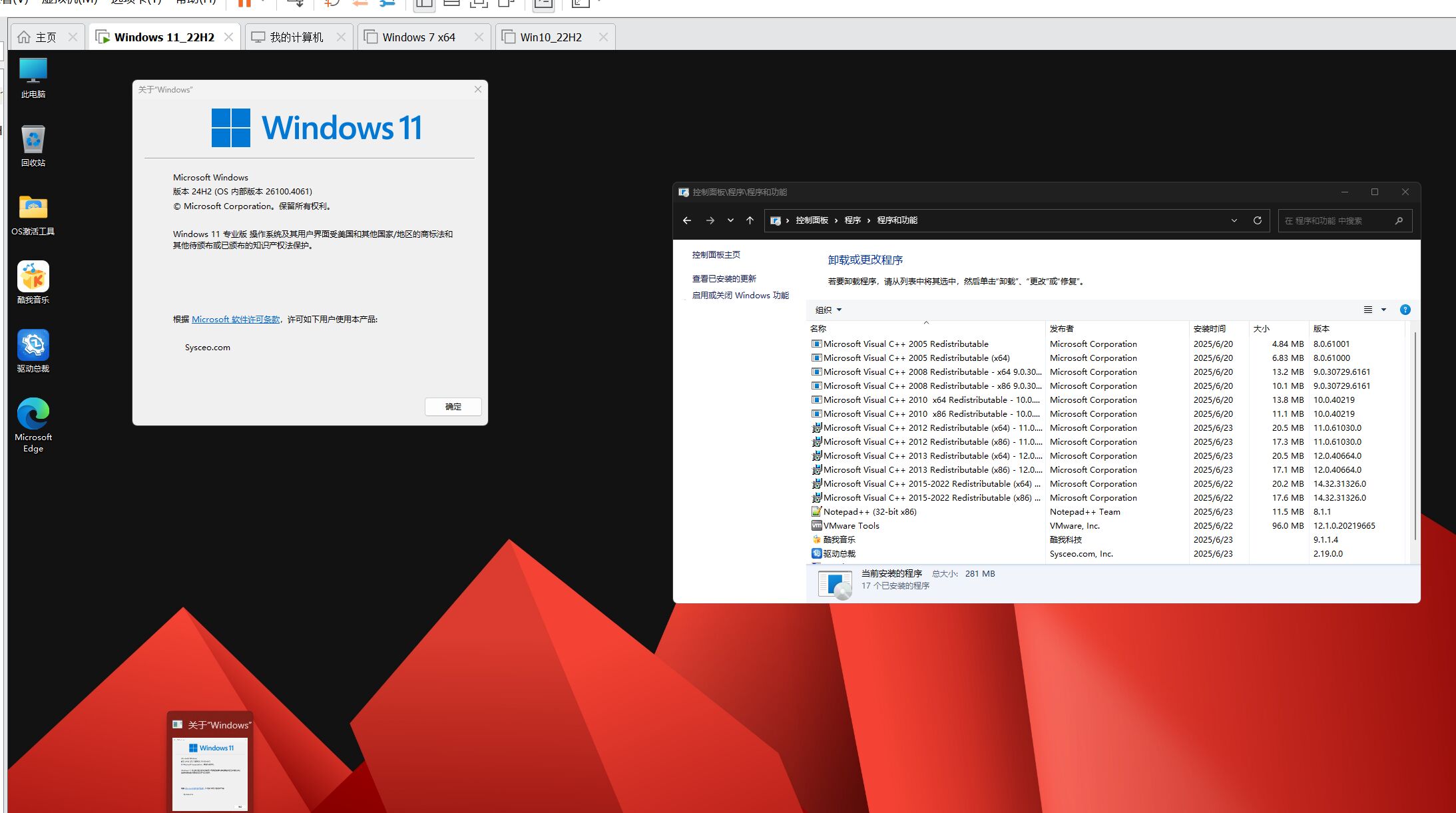This screenshot has width=1456, height=813.
Task: Click the search magnifier in 程序和功能
Action: pyautogui.click(x=1399, y=220)
